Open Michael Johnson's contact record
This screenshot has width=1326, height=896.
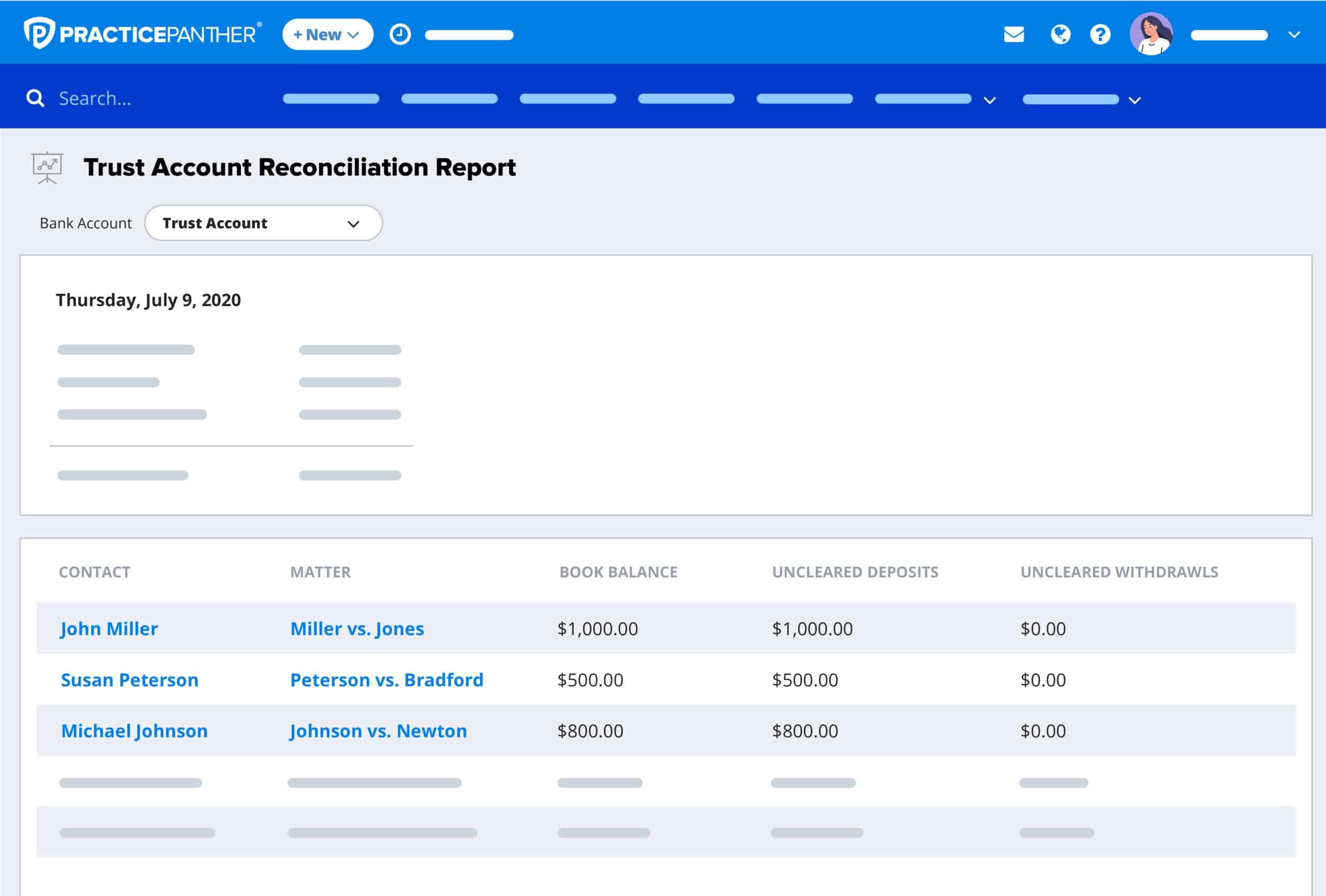click(135, 731)
